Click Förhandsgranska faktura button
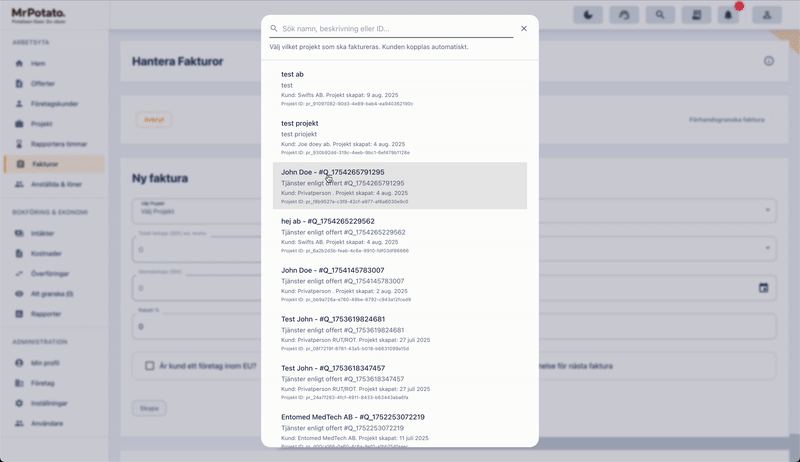800x462 pixels. coord(727,120)
